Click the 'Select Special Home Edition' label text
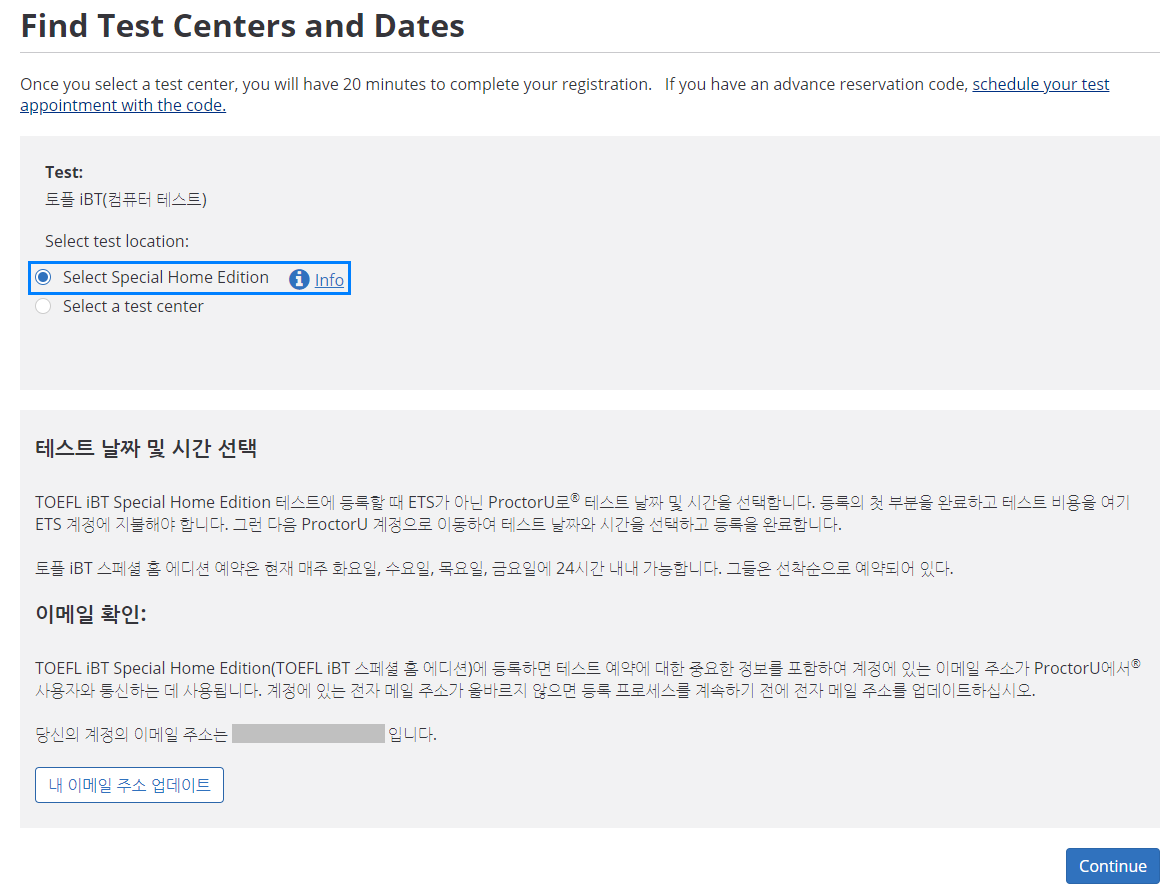Viewport: 1172px width, 889px height. pyautogui.click(x=165, y=277)
